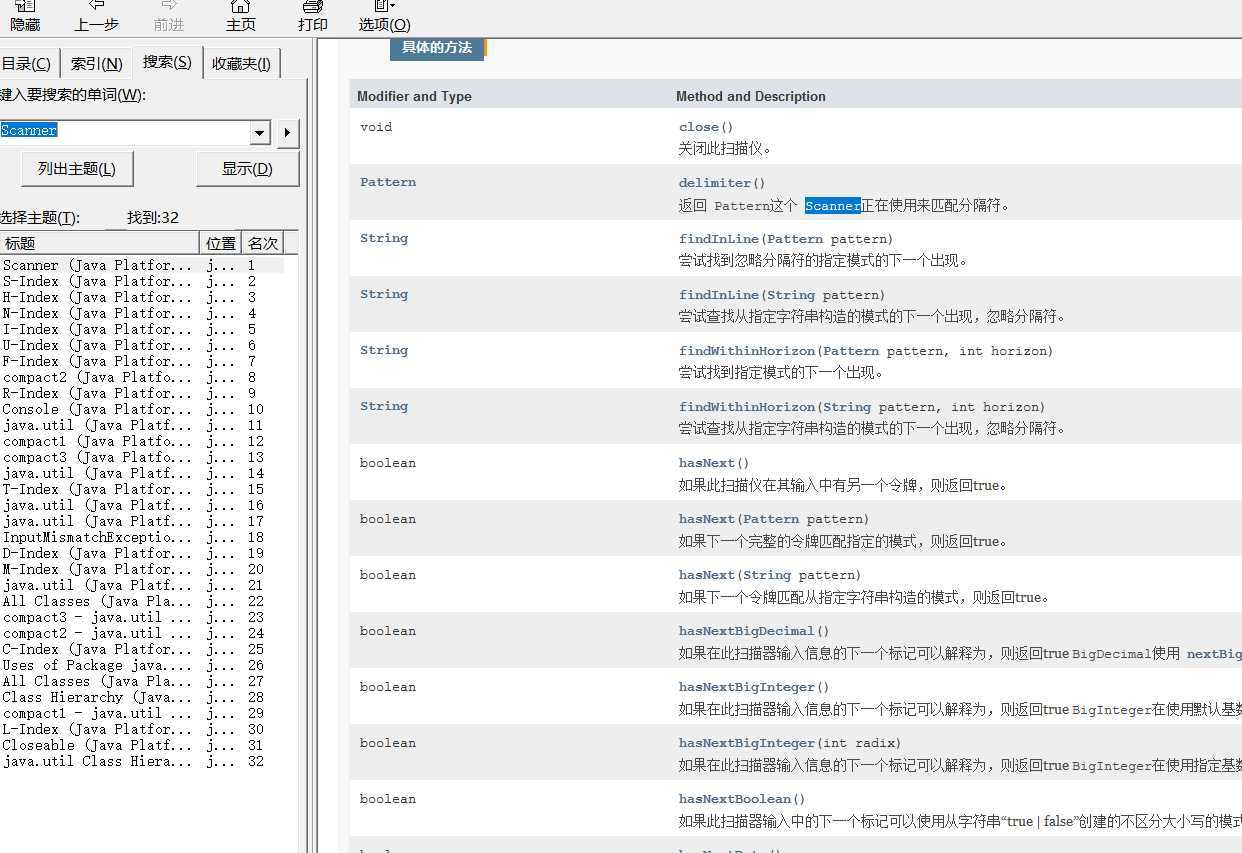
Task: Select the Console (Java Platform) result
Action: (96, 409)
